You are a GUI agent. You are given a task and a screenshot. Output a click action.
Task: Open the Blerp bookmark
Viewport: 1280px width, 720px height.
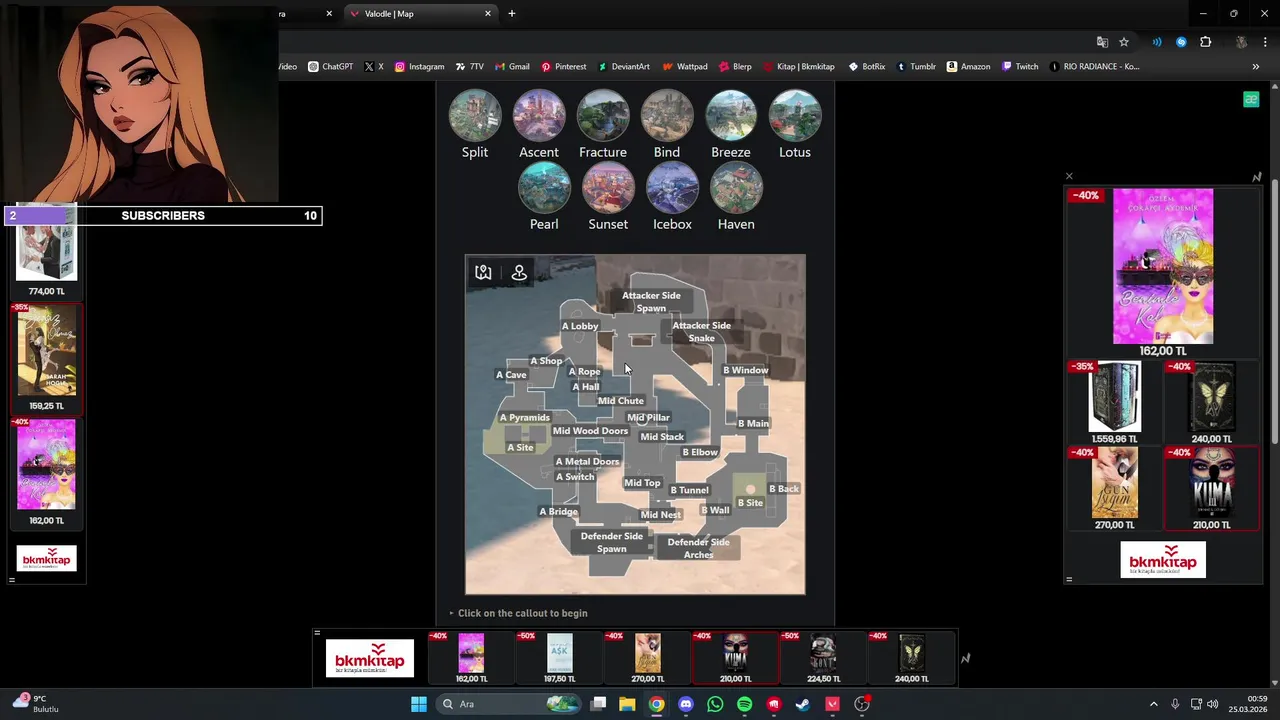735,66
